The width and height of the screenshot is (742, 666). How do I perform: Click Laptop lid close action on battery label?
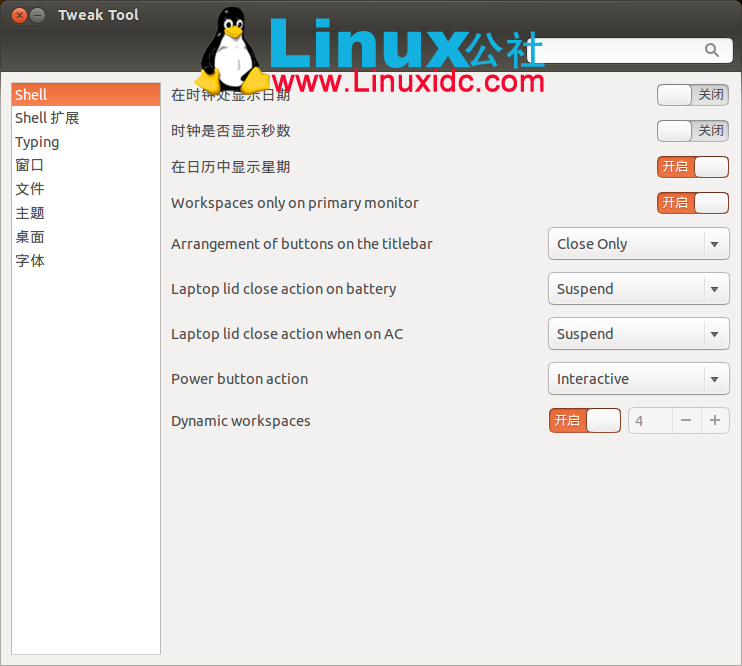[x=284, y=289]
